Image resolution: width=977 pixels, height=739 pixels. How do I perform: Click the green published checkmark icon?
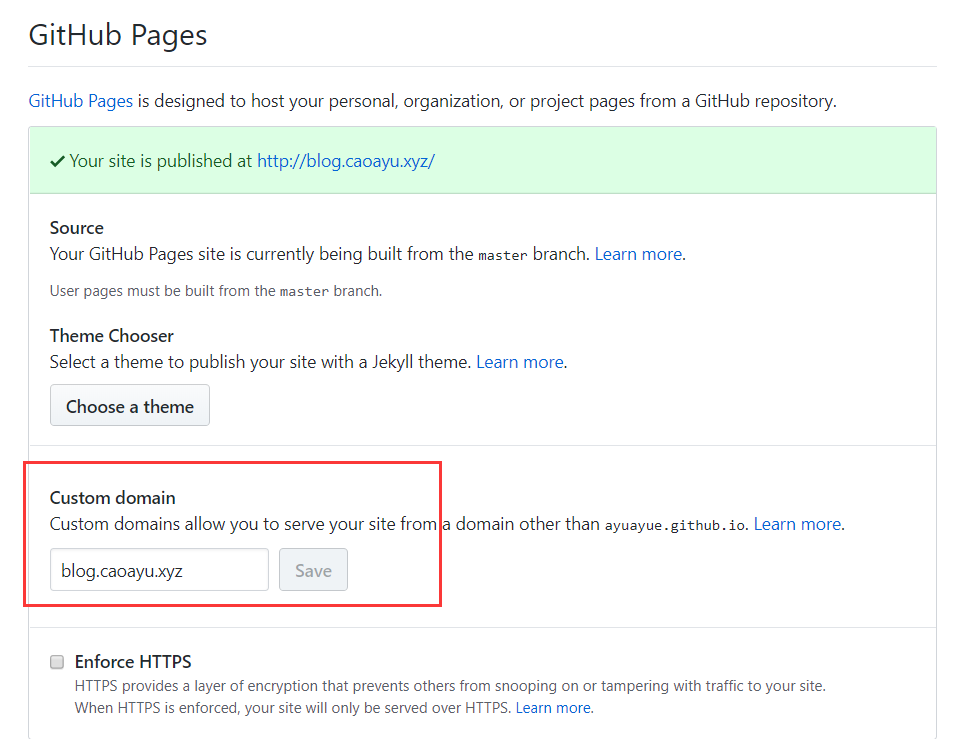click(57, 161)
